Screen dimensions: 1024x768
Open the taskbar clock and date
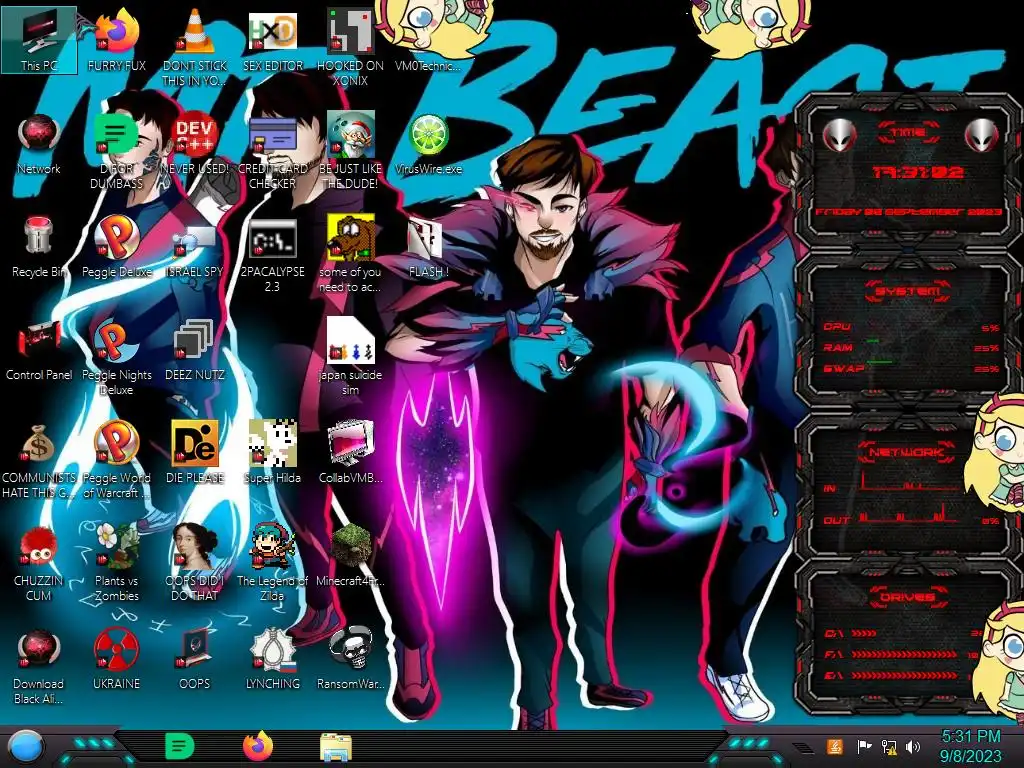pos(971,746)
